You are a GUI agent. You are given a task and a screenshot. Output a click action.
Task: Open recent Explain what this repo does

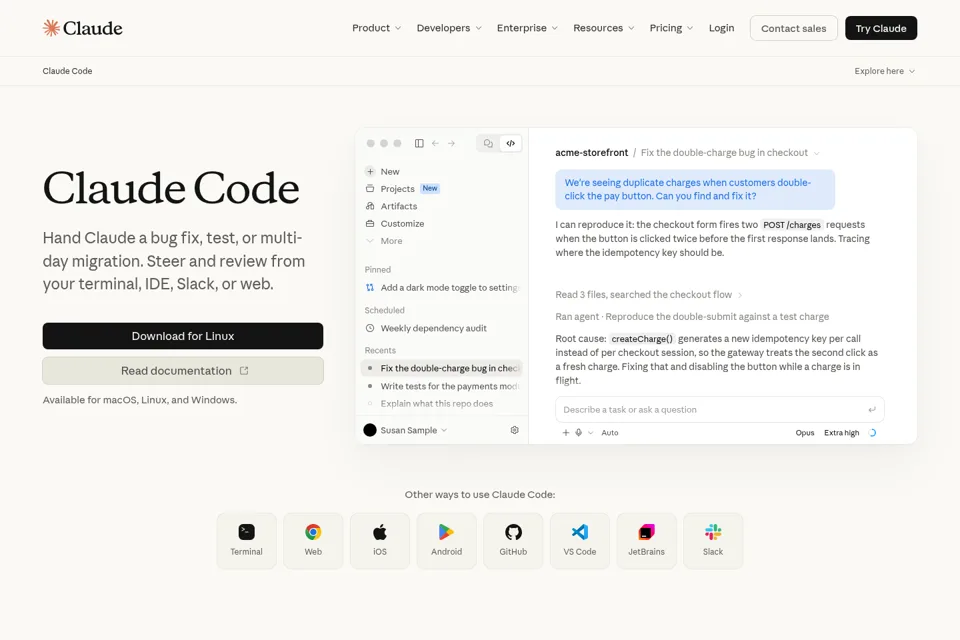441,404
